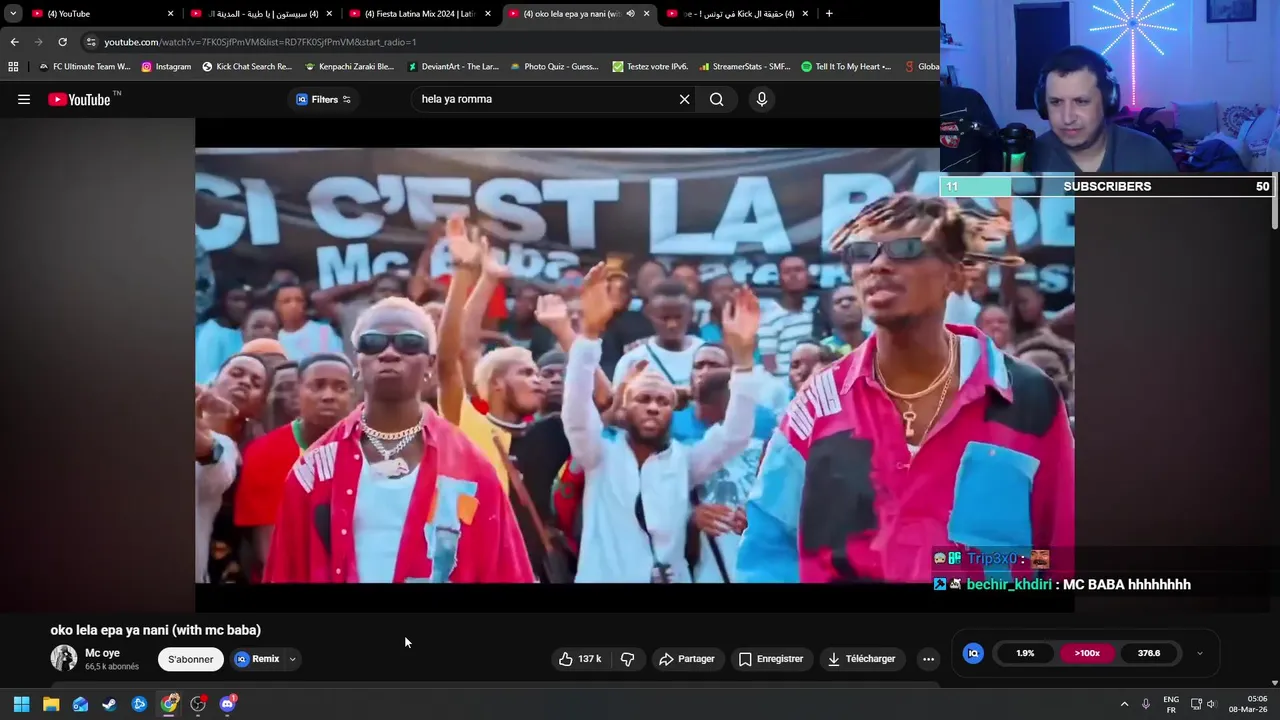Viewport: 1280px width, 720px height.
Task: Open the Chrome apps grid in bookmarks bar
Action: (x=13, y=67)
